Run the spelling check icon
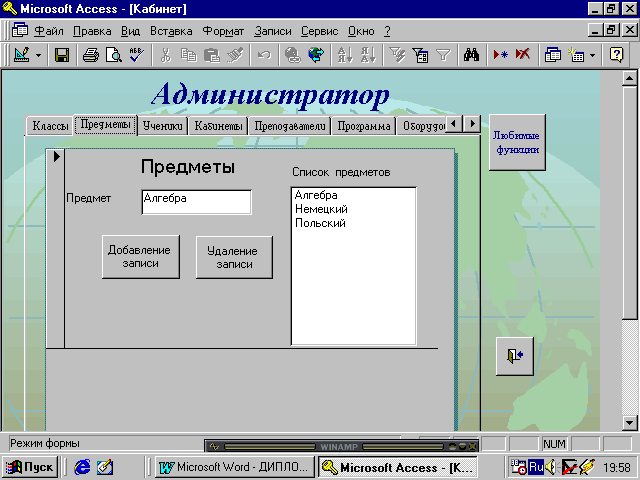 (136, 55)
